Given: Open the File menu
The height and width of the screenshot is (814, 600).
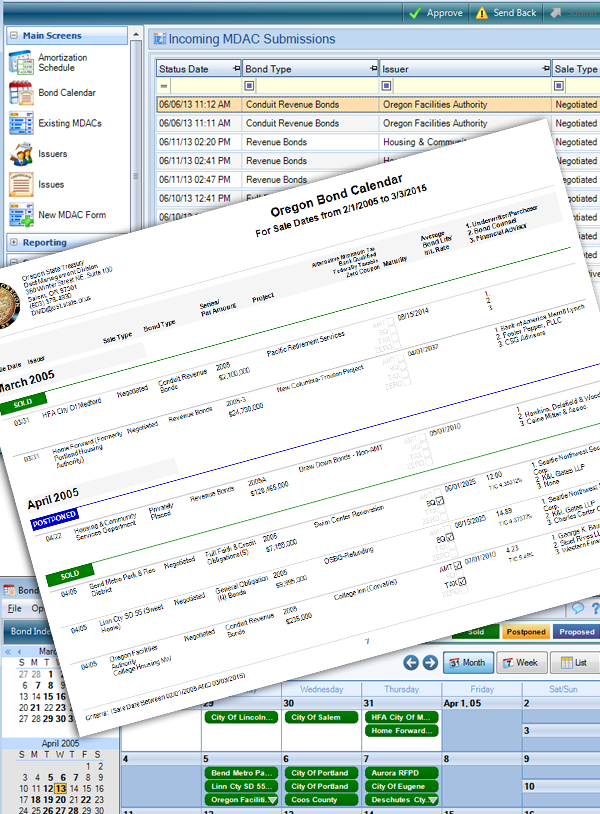Looking at the screenshot, I should coord(15,608).
